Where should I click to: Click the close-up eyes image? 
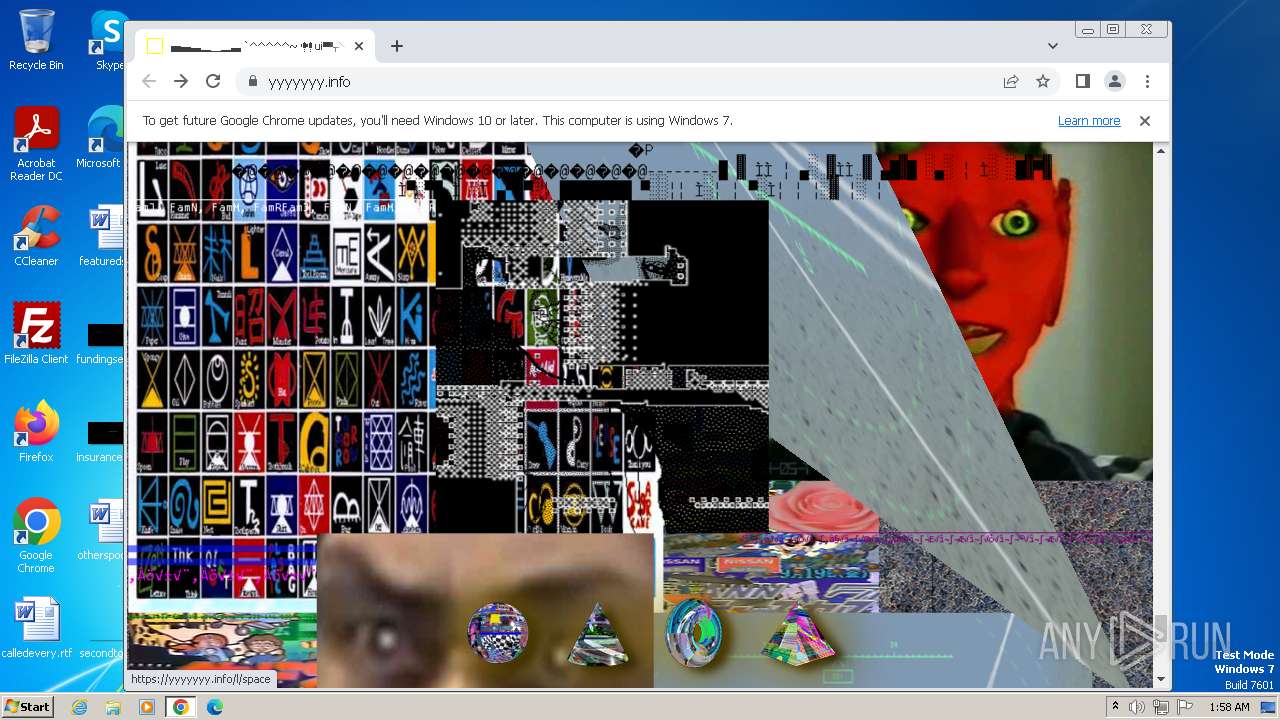tap(485, 611)
